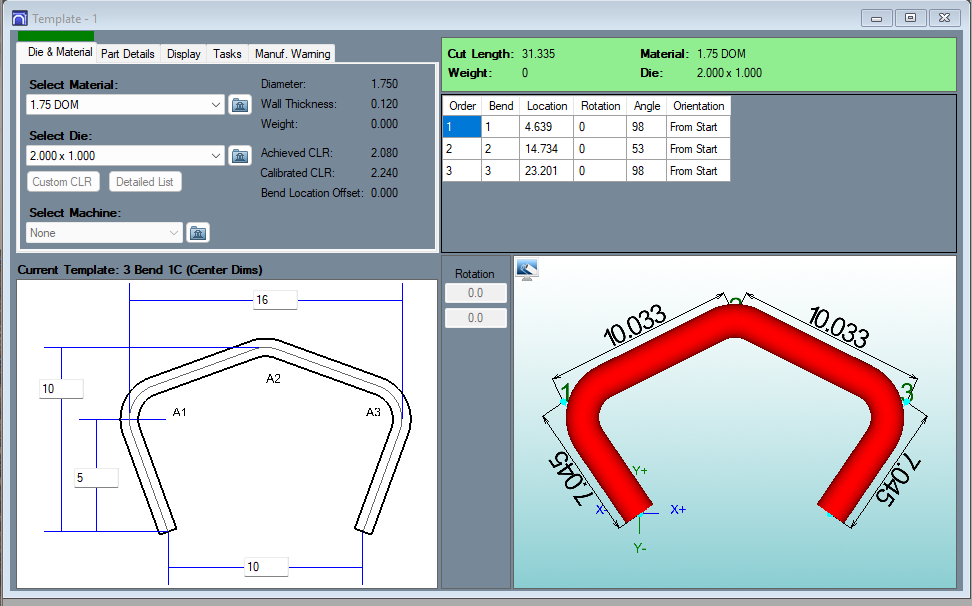Click the Bend column header
The height and width of the screenshot is (606, 972).
(x=501, y=106)
